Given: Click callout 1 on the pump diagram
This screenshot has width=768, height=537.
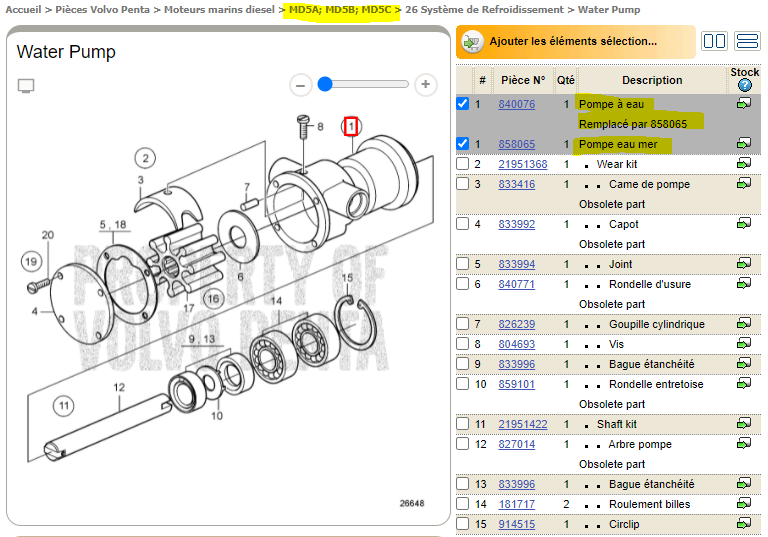Looking at the screenshot, I should point(351,126).
